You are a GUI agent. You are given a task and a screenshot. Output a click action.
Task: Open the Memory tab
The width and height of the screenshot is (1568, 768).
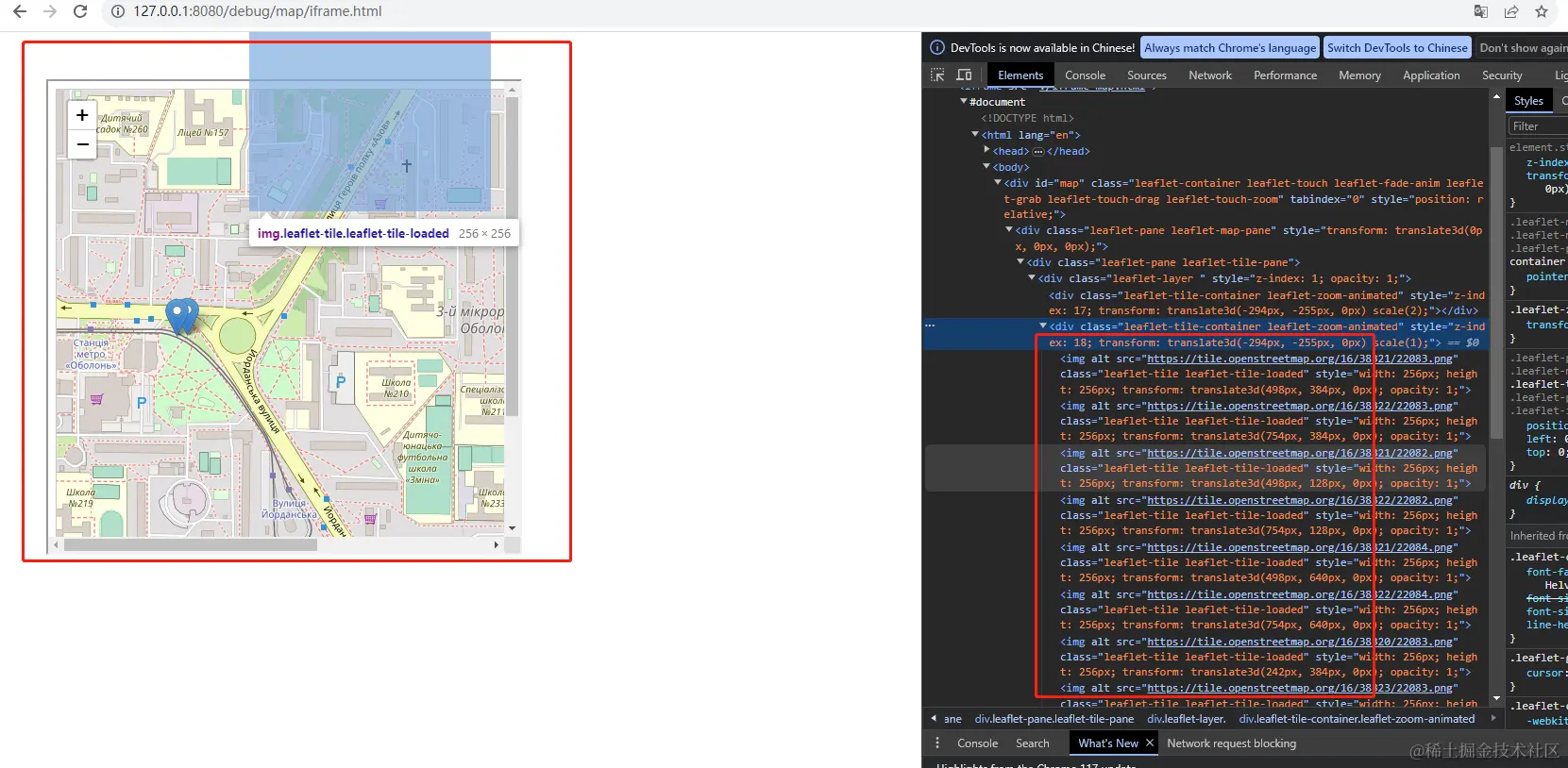pos(1359,75)
